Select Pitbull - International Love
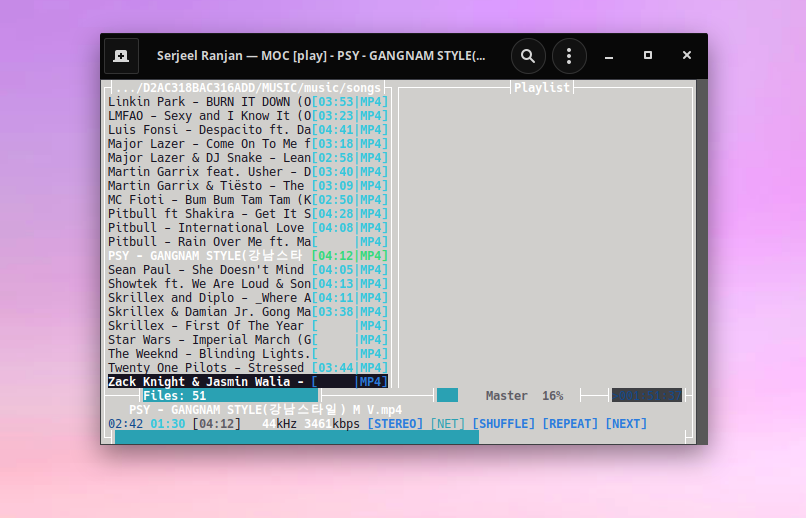Viewport: 806px width, 518px height. click(x=248, y=228)
